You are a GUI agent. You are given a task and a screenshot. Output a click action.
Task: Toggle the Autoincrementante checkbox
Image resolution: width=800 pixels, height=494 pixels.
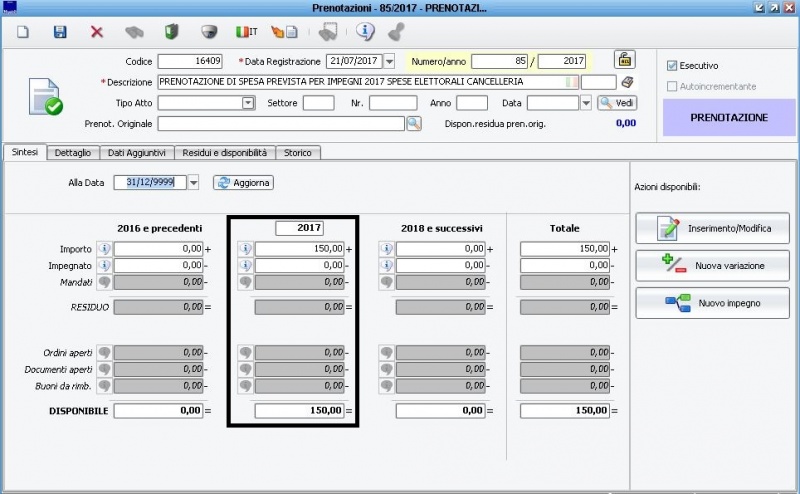672,86
